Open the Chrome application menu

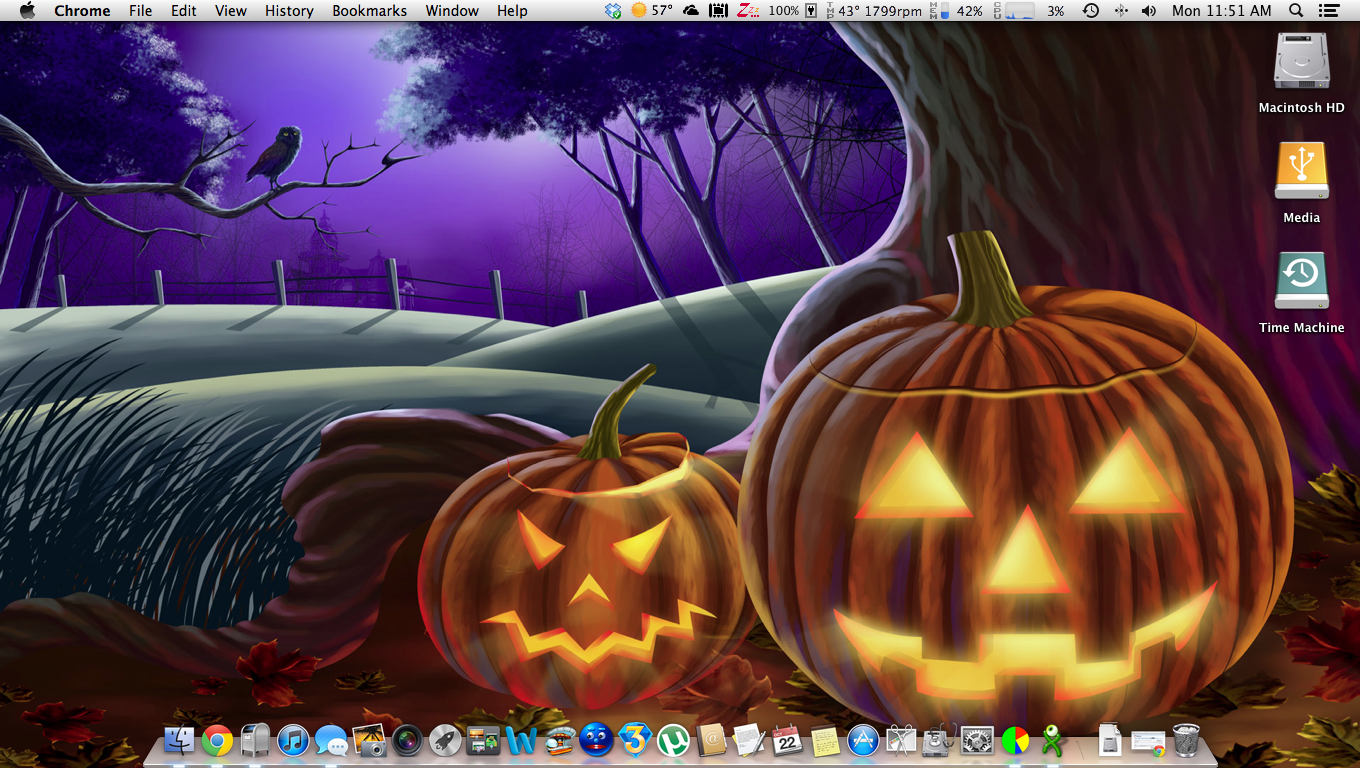(82, 11)
